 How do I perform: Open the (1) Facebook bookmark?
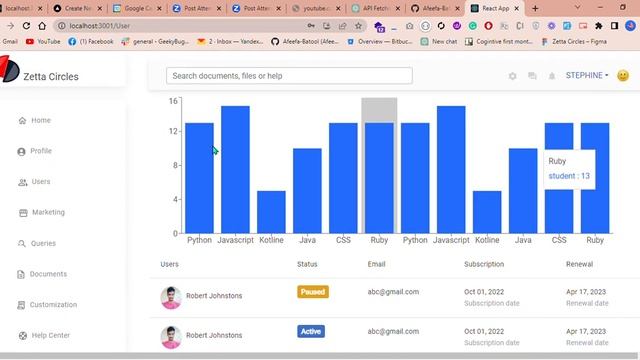tap(91, 41)
